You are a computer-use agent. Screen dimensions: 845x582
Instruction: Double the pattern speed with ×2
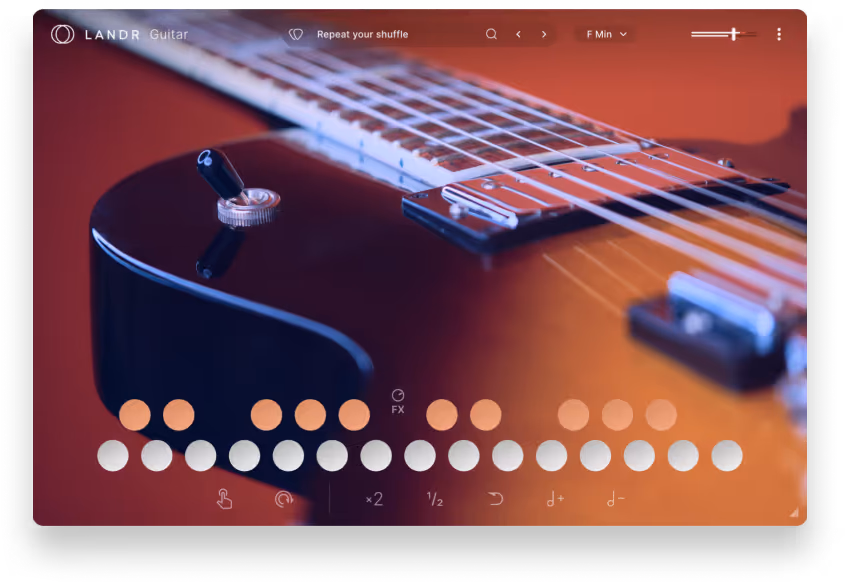pyautogui.click(x=375, y=499)
